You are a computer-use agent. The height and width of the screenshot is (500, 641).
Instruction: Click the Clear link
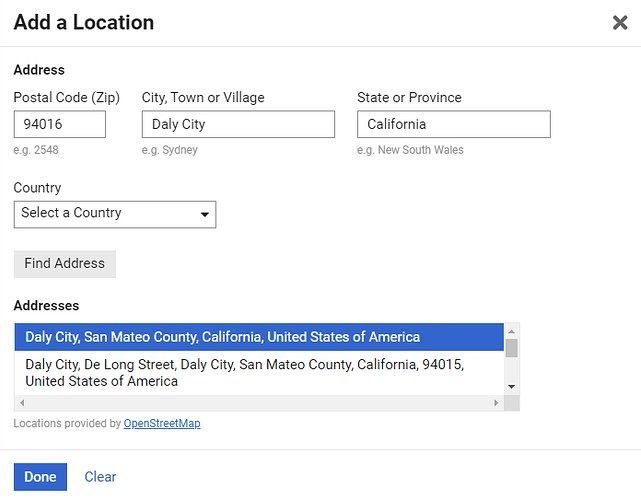click(x=100, y=477)
